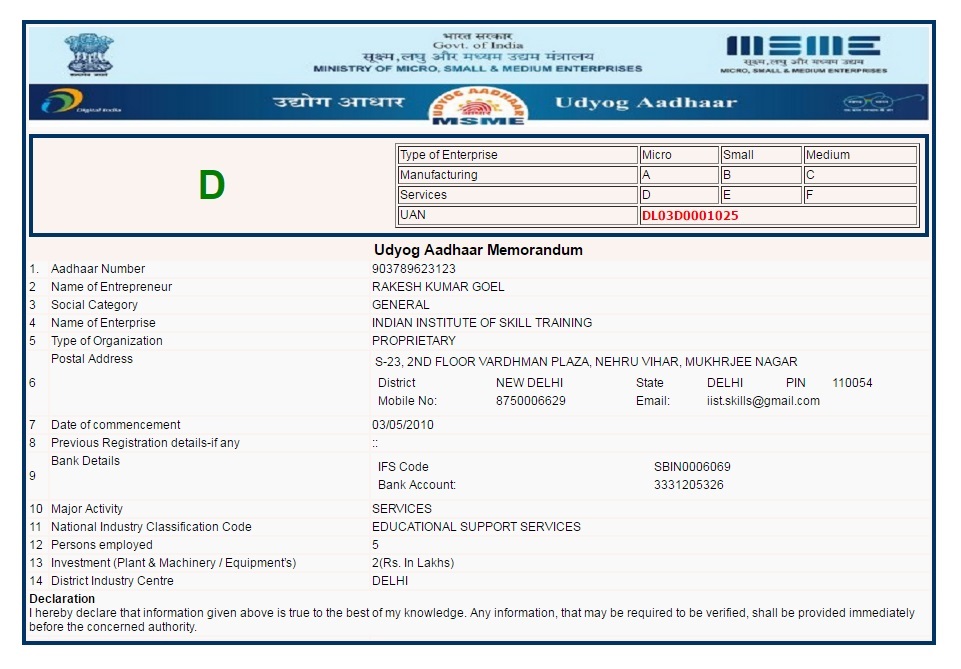The image size is (961, 669).
Task: Click the entrepreneur name RAKESH KUMAR GOEL
Action: pos(438,287)
